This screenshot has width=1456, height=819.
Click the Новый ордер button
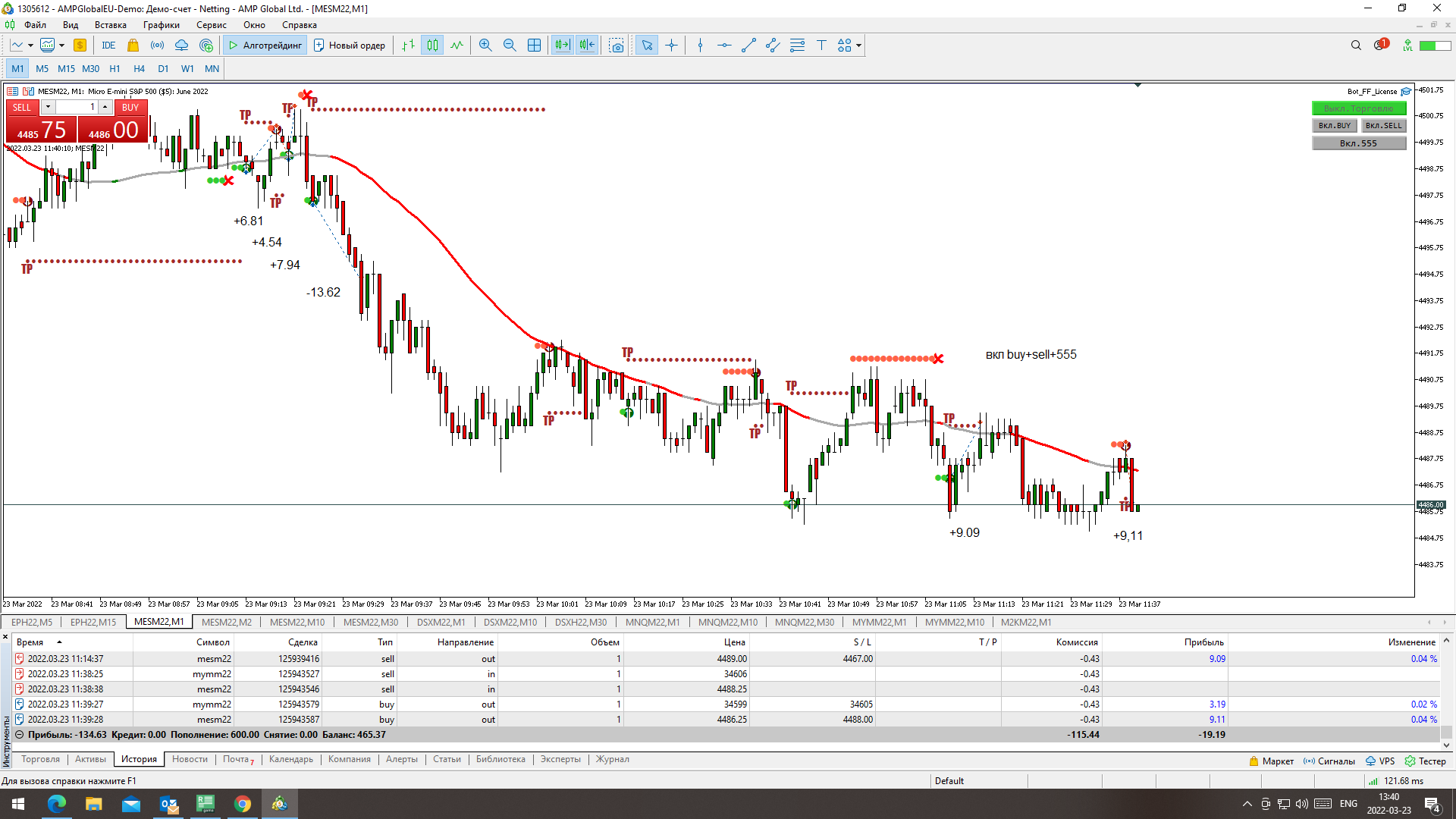350,45
